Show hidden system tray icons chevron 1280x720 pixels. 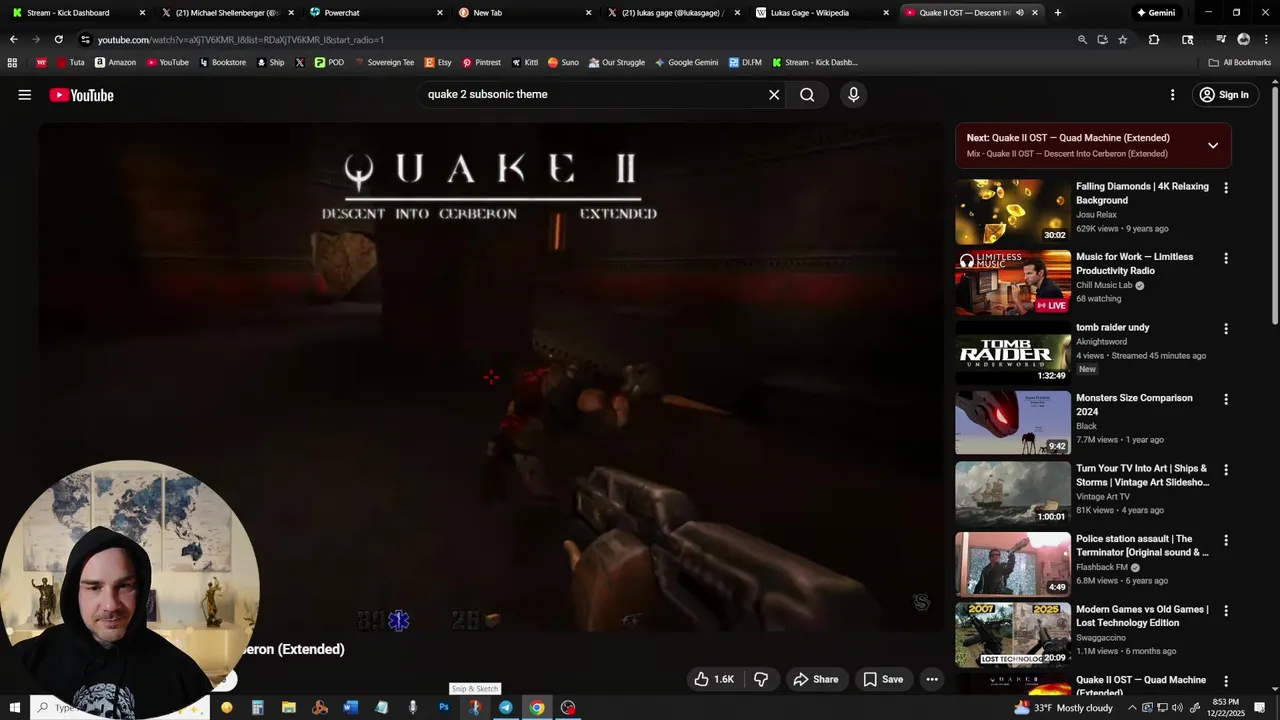pos(1132,707)
